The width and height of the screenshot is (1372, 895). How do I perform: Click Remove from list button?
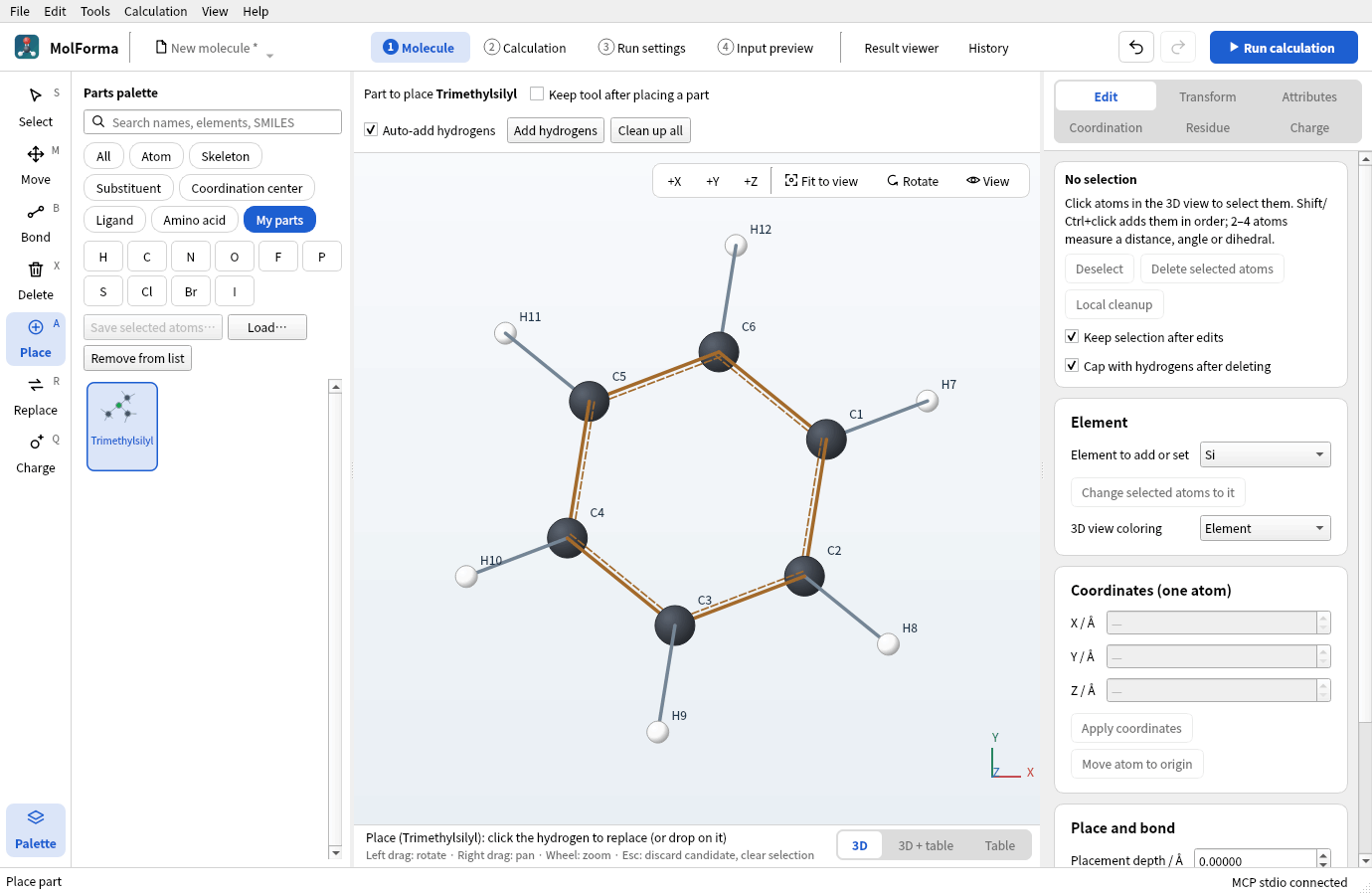pos(137,358)
